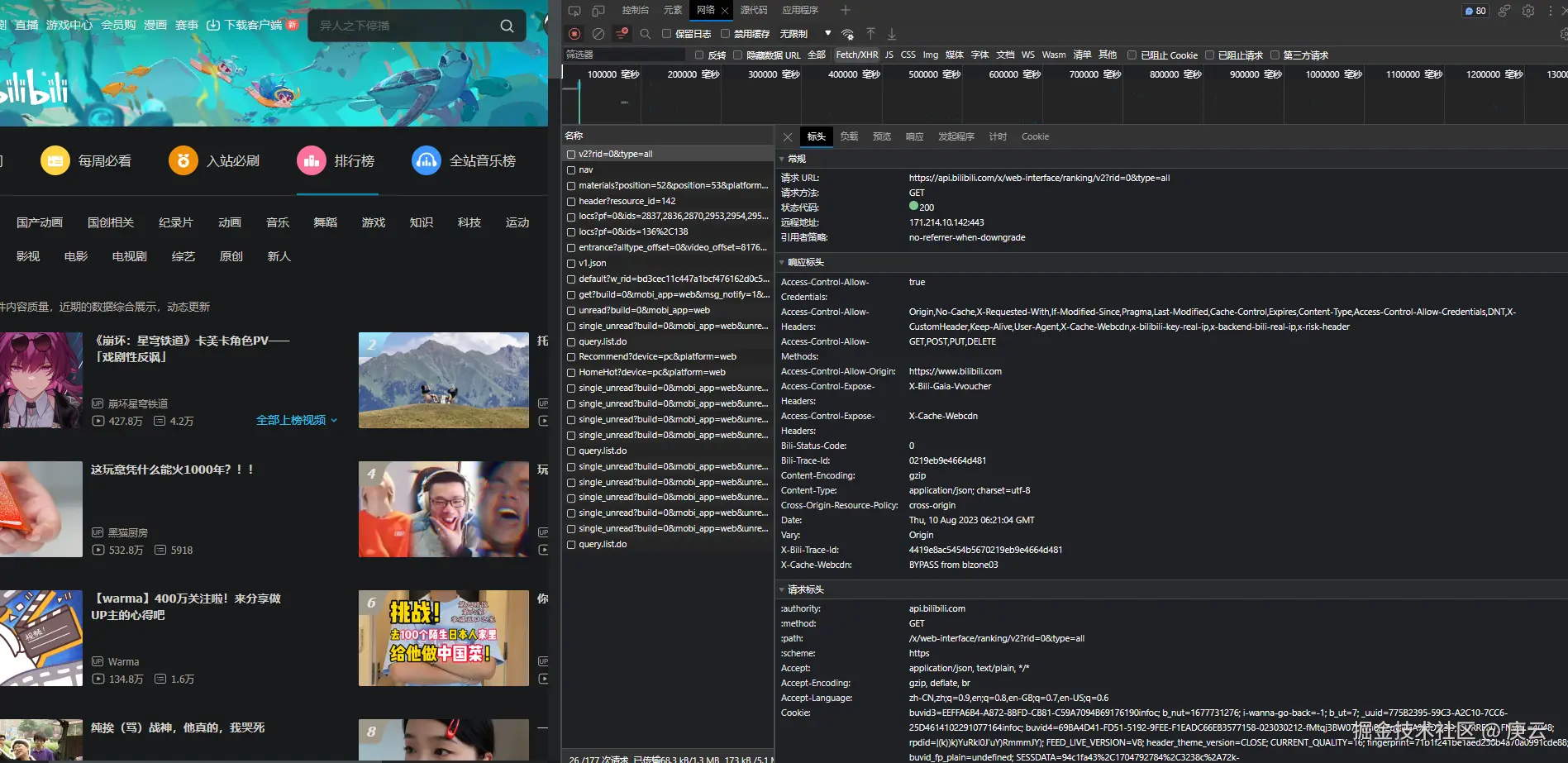Enable the 禁用缓存 checkbox
Screen dimensions: 1568x763
(725, 34)
